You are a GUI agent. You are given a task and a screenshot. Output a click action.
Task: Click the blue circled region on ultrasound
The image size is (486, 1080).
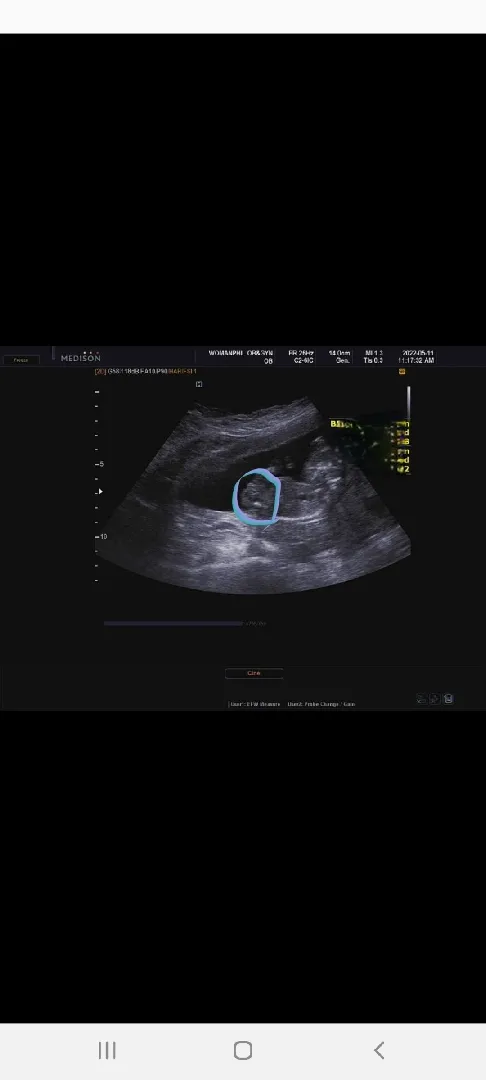pos(257,497)
